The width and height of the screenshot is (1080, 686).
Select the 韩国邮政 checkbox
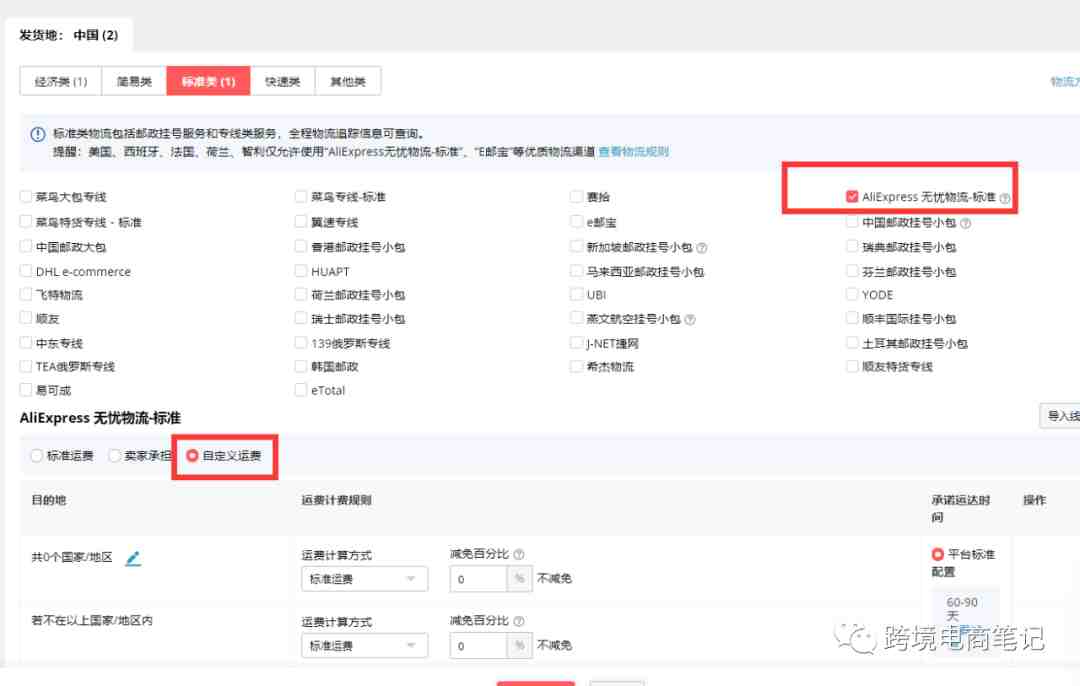pyautogui.click(x=301, y=366)
